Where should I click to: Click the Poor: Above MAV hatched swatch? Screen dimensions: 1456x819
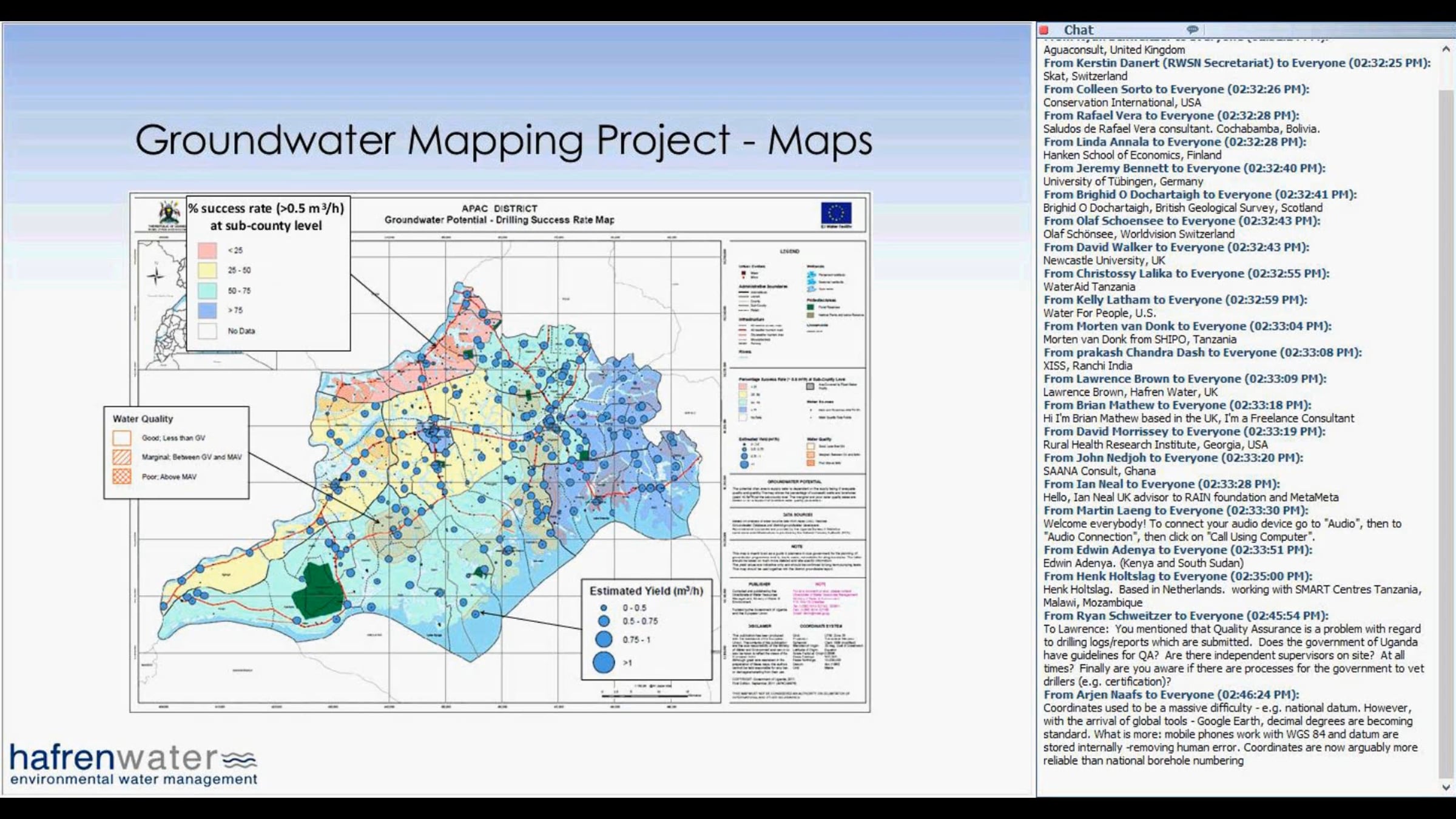(122, 477)
